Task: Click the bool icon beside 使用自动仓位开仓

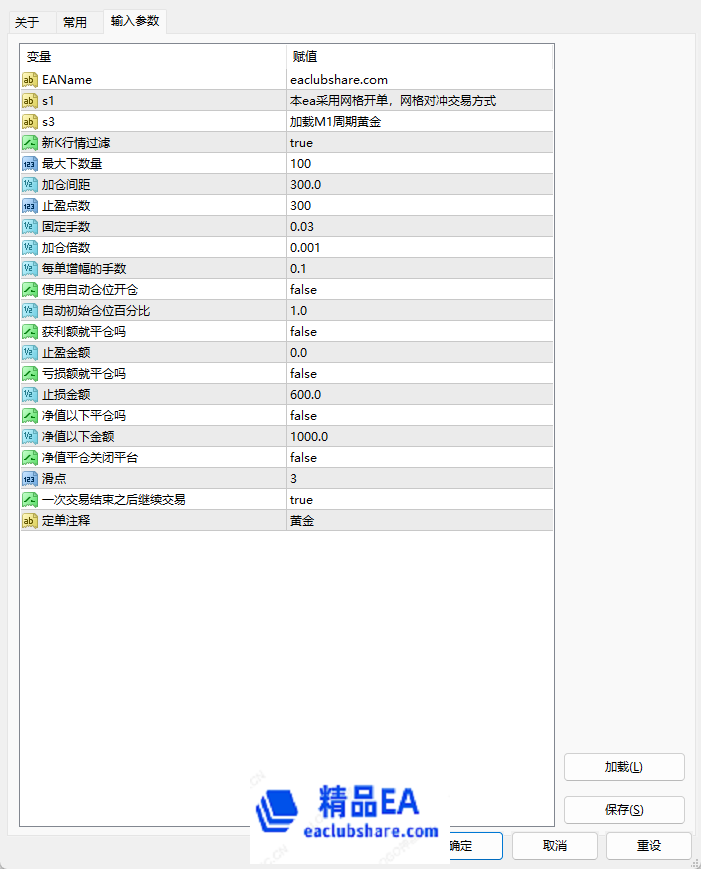Action: pos(29,290)
